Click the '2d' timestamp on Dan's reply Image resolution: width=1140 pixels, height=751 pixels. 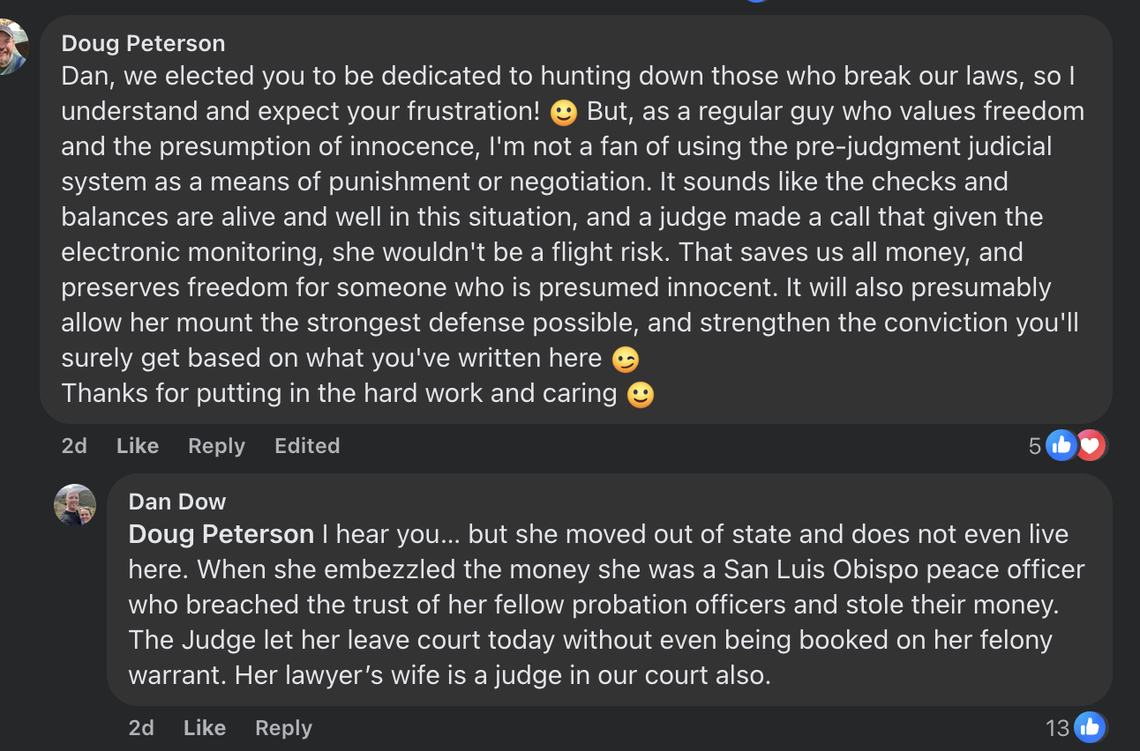142,728
